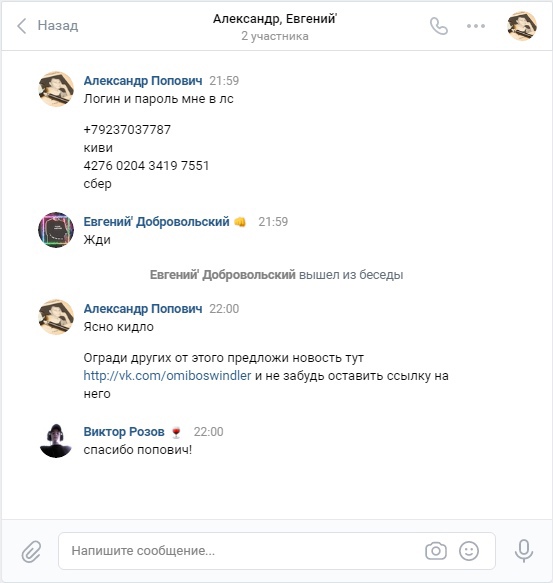Screen dimensions: 553x583
Task: Click the Назад back label
Action: click(58, 26)
